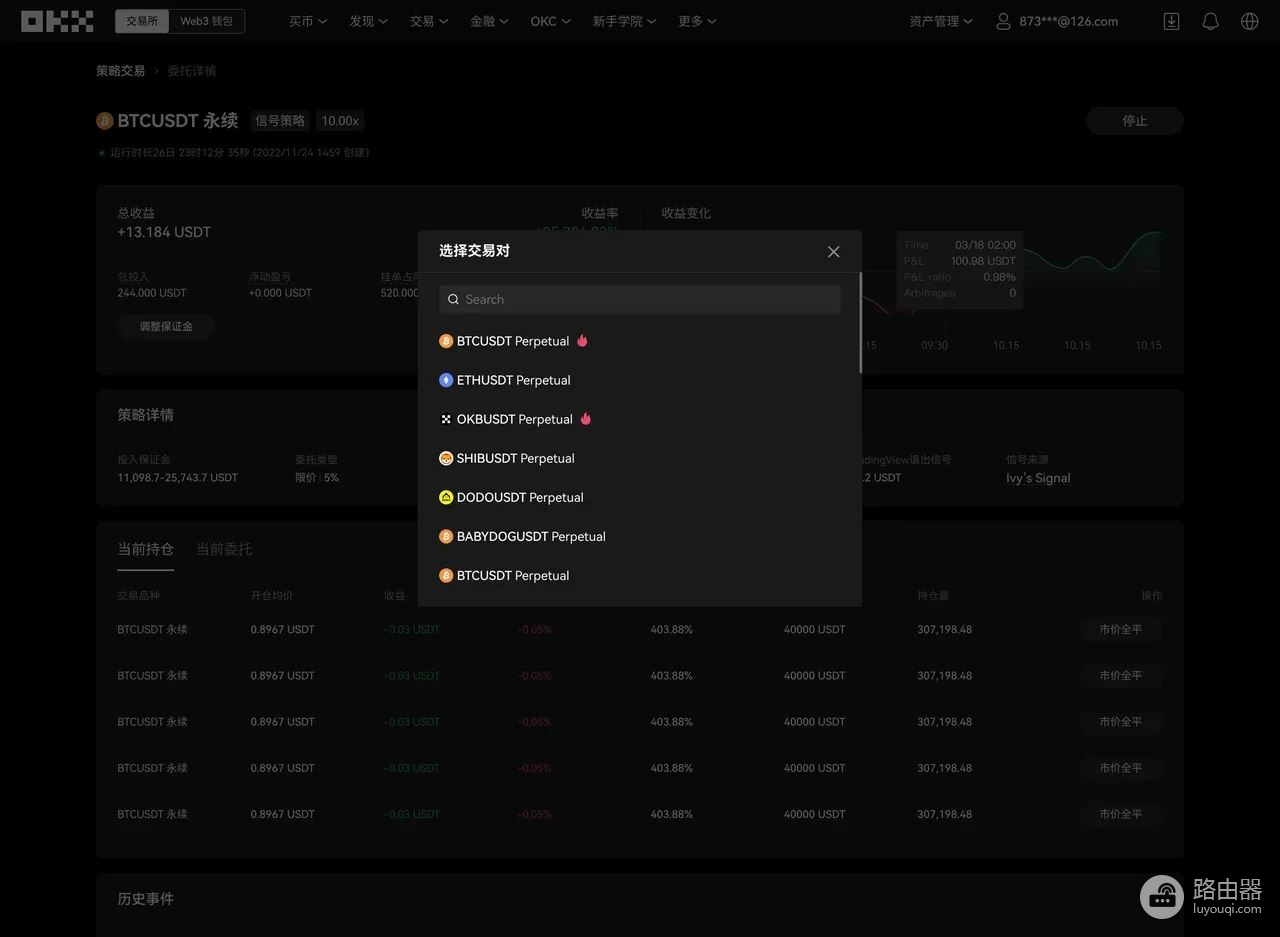Screen dimensions: 1280x937
Task: Select DODOUSDT Perpetual from list
Action: (640, 497)
